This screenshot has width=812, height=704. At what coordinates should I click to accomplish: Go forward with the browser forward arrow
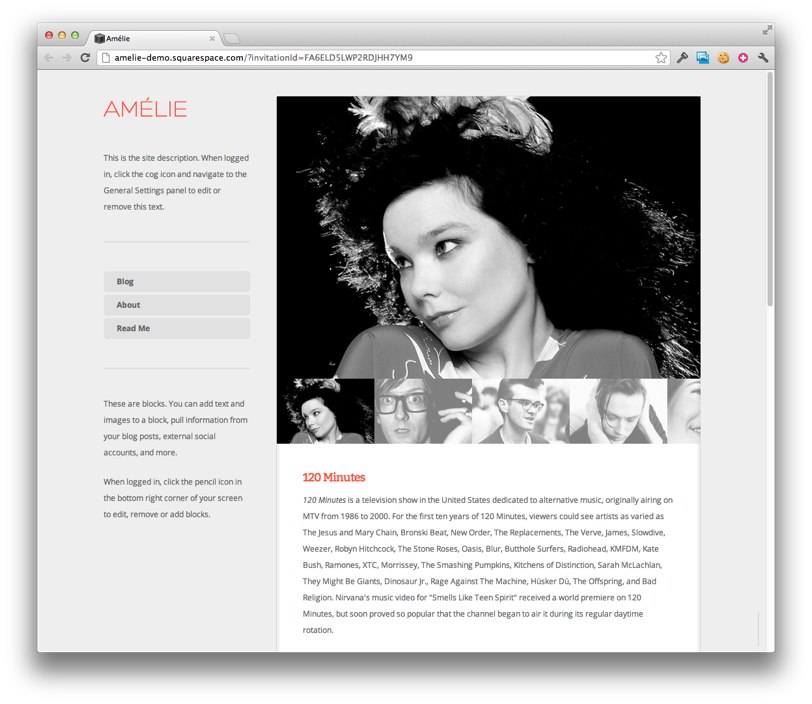click(x=67, y=58)
